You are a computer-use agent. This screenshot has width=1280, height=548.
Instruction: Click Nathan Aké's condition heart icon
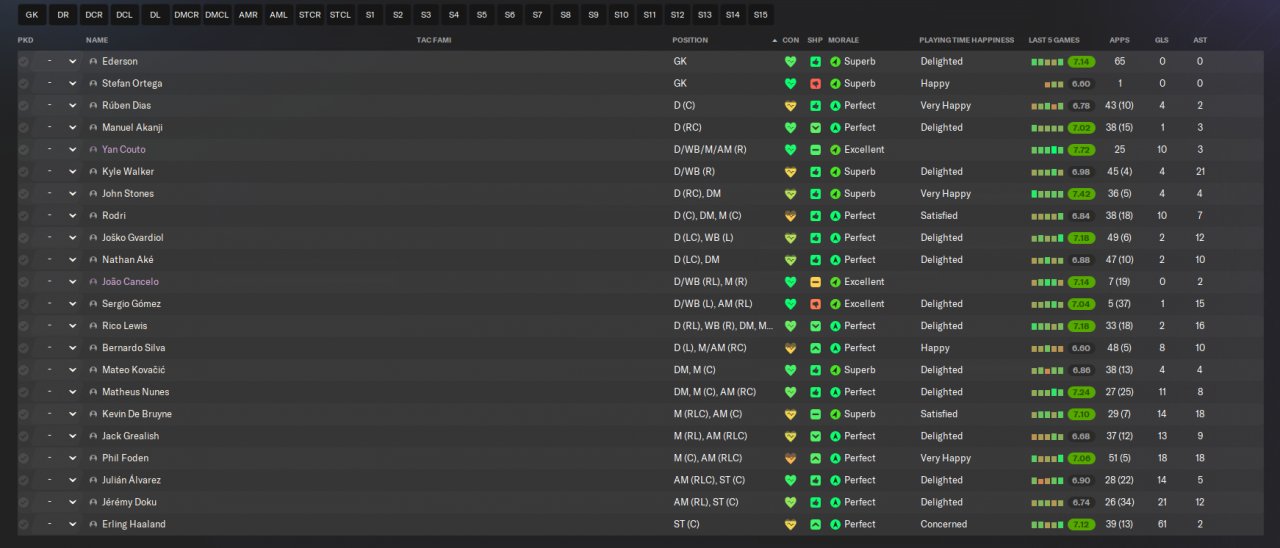click(x=790, y=259)
